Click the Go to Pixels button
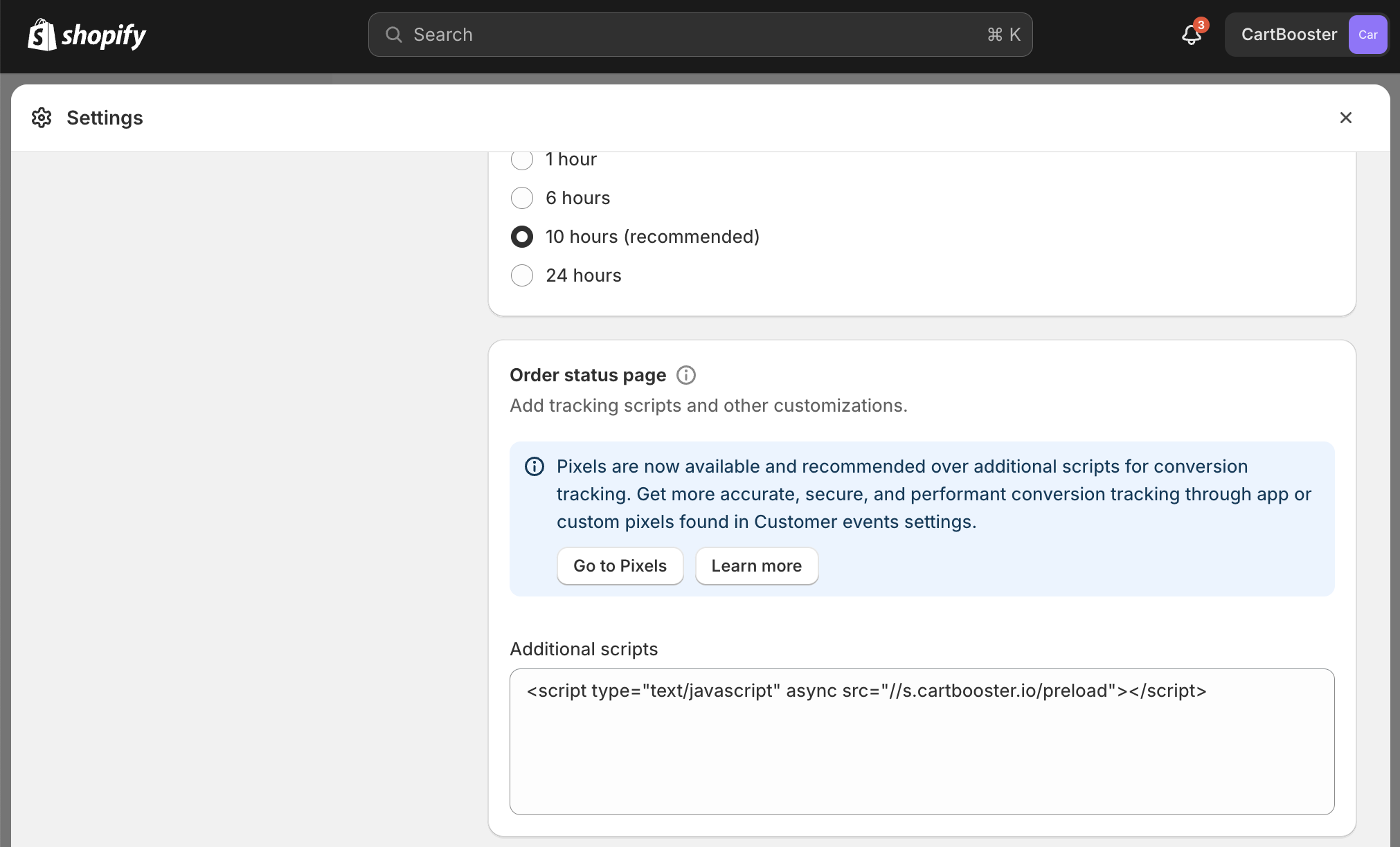1400x847 pixels. [619, 565]
